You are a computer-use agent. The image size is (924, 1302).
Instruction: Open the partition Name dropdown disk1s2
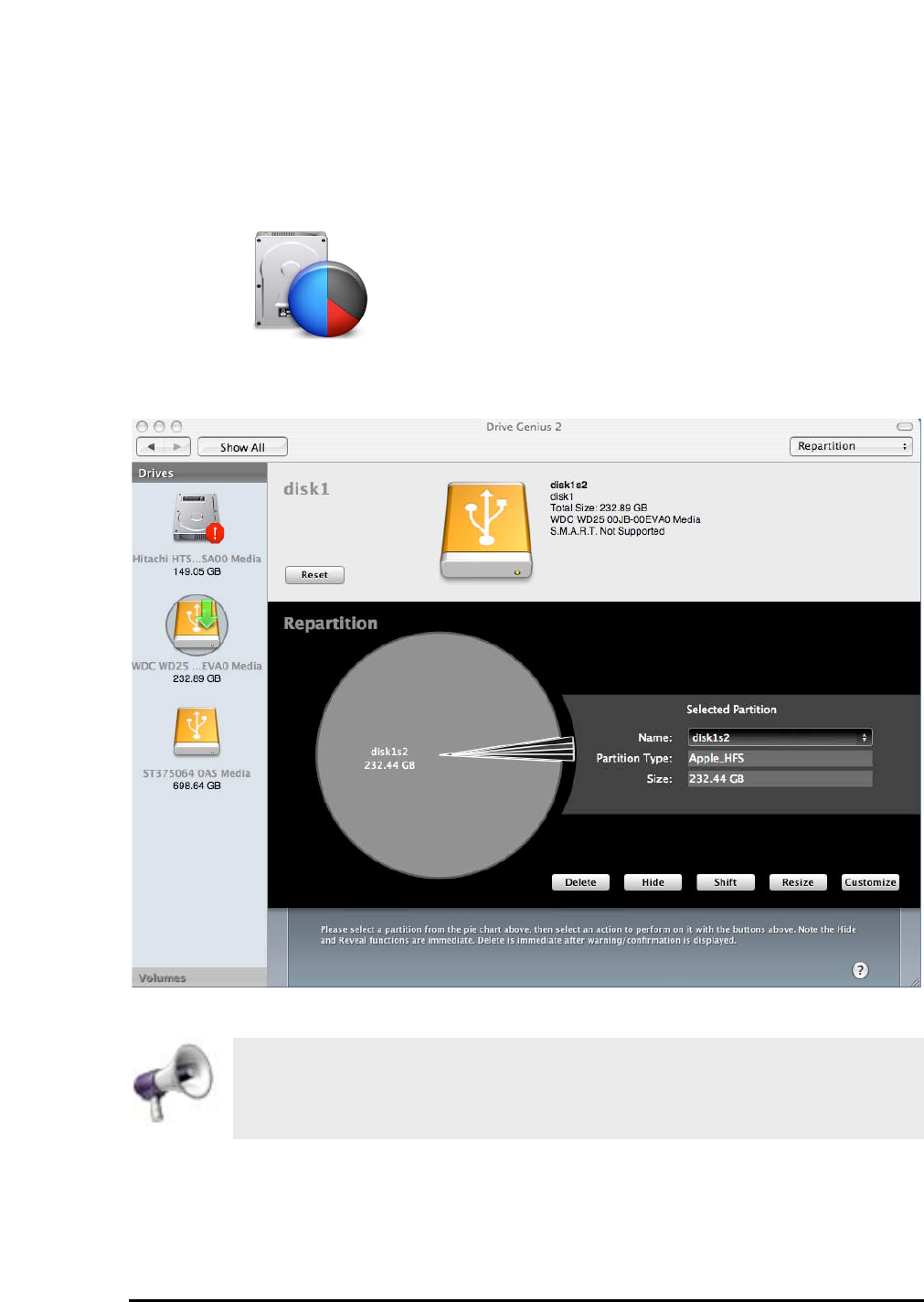pyautogui.click(x=780, y=737)
